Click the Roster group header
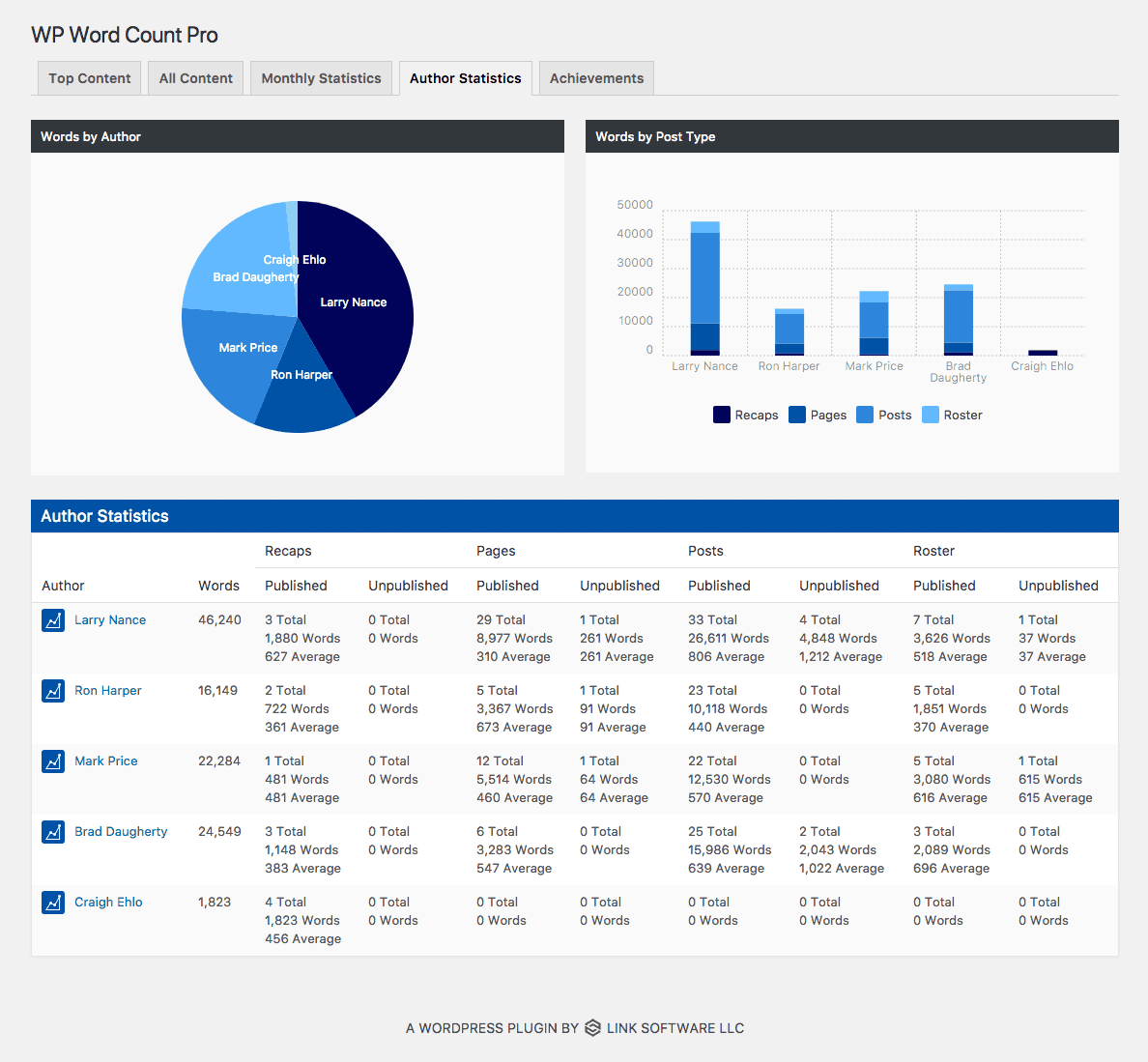This screenshot has width=1148, height=1062. point(933,551)
